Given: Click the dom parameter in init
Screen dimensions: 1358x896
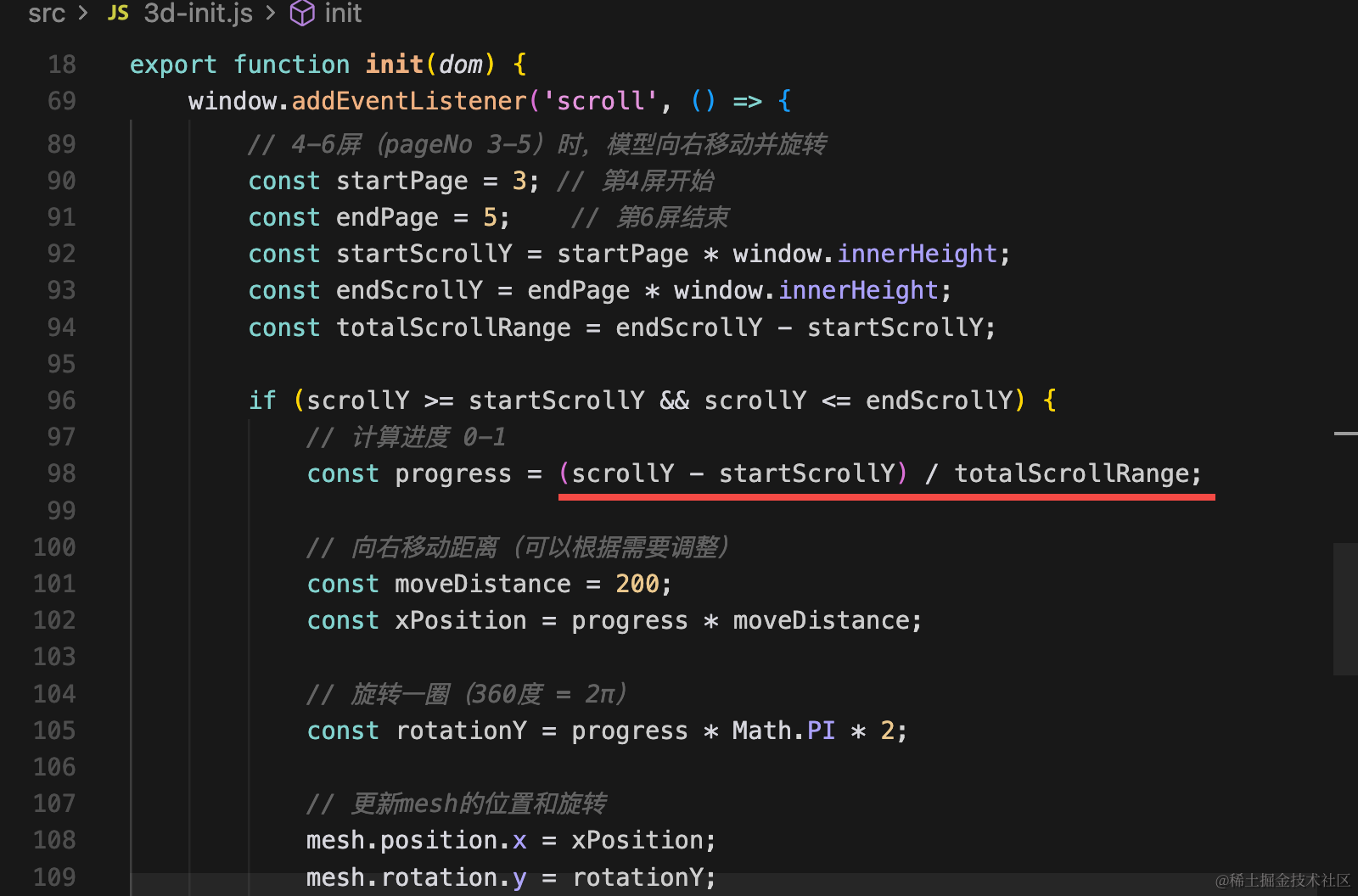Looking at the screenshot, I should click(x=460, y=64).
